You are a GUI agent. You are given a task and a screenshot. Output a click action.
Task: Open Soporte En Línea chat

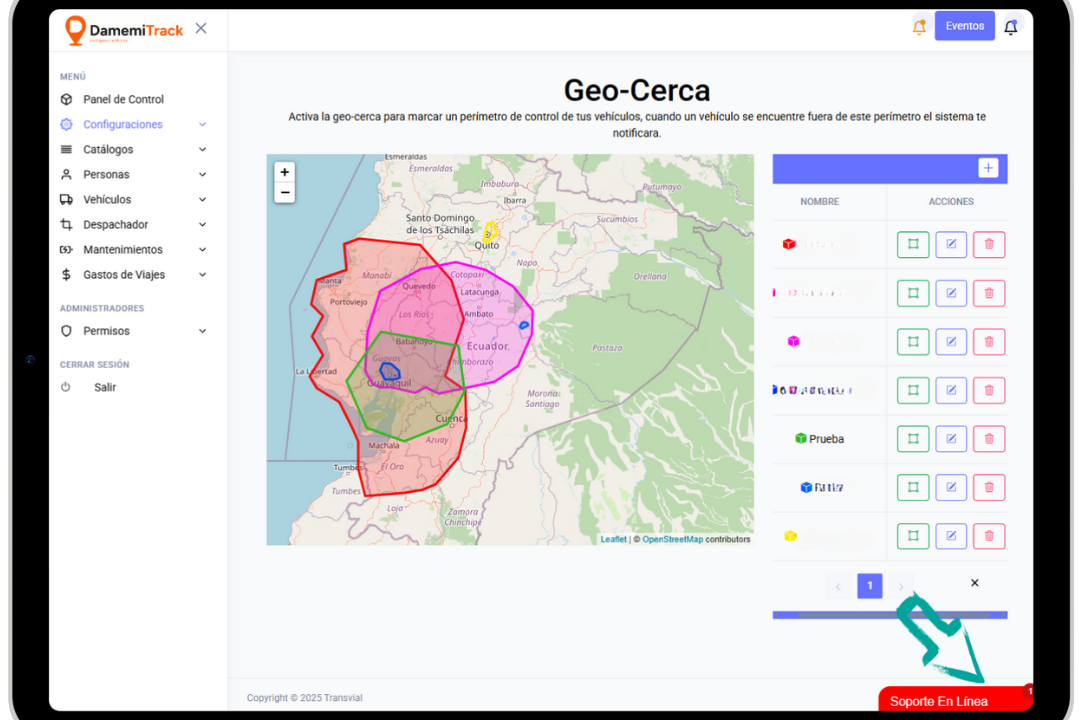[x=939, y=701]
